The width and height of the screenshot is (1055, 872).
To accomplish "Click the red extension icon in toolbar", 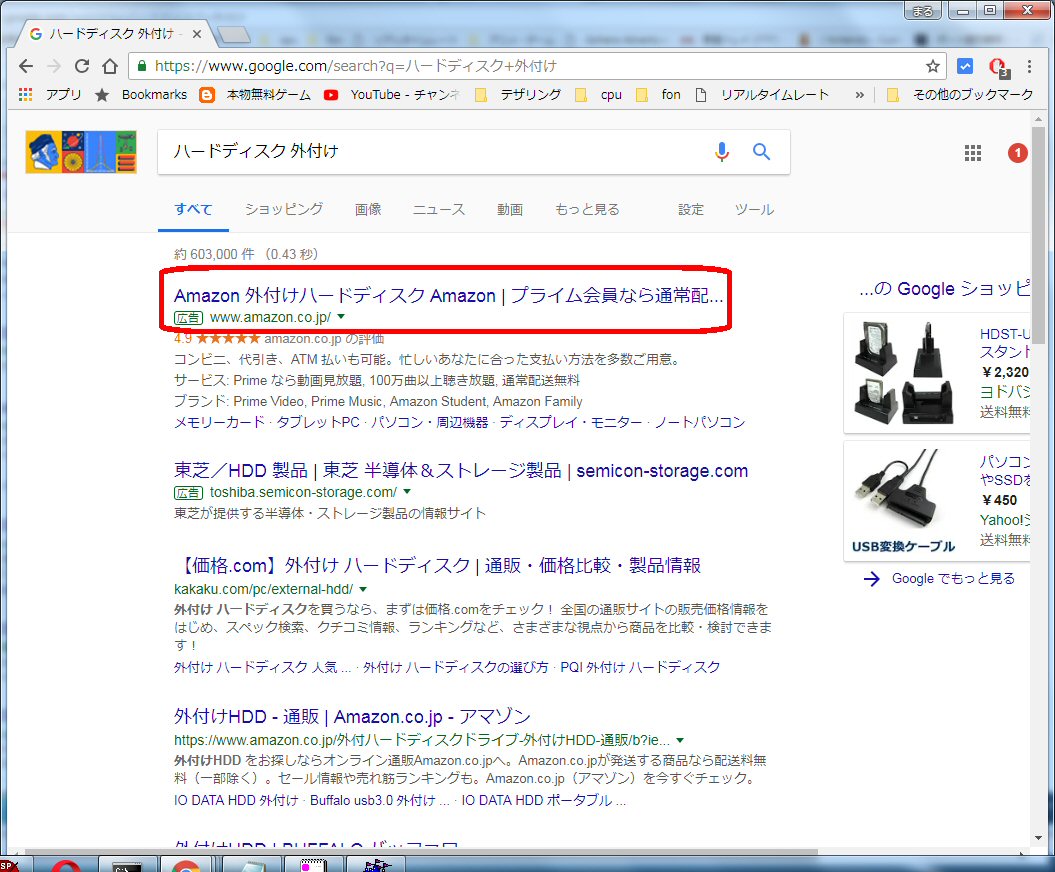I will coord(998,67).
